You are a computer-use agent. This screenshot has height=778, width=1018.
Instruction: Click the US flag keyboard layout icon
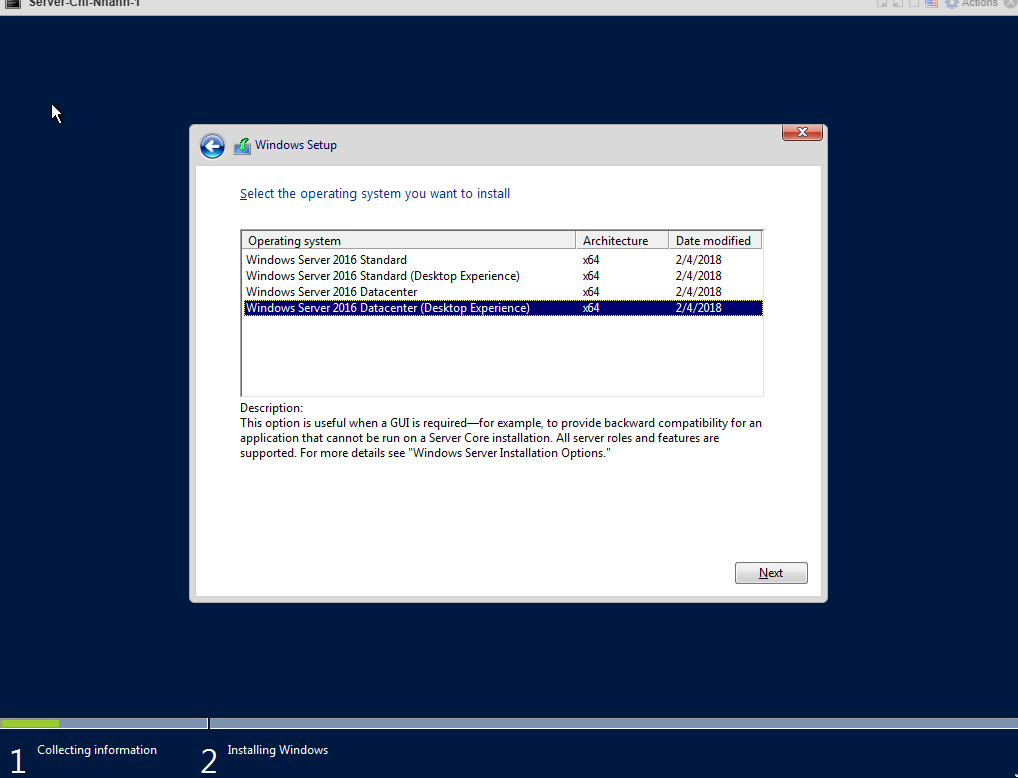[931, 3]
